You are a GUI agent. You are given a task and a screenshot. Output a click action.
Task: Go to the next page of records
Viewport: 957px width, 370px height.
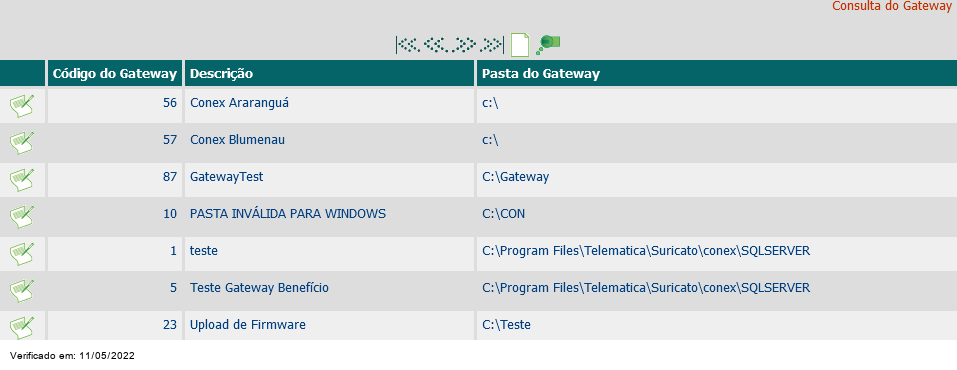[464, 45]
